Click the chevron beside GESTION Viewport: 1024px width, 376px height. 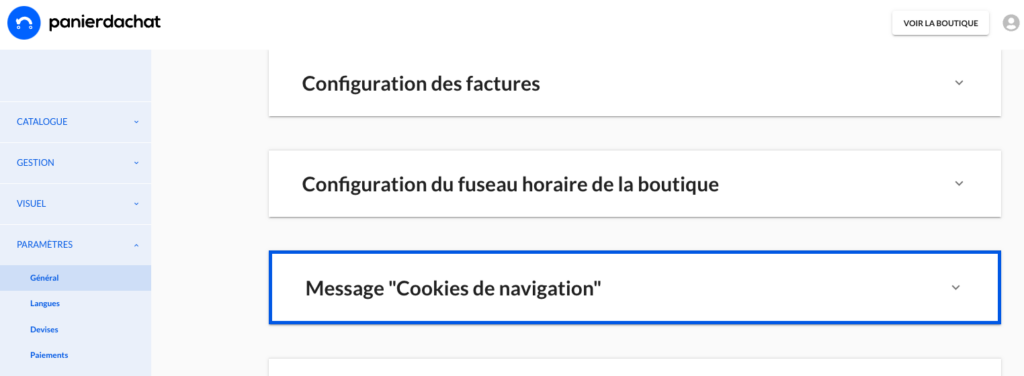click(x=136, y=163)
